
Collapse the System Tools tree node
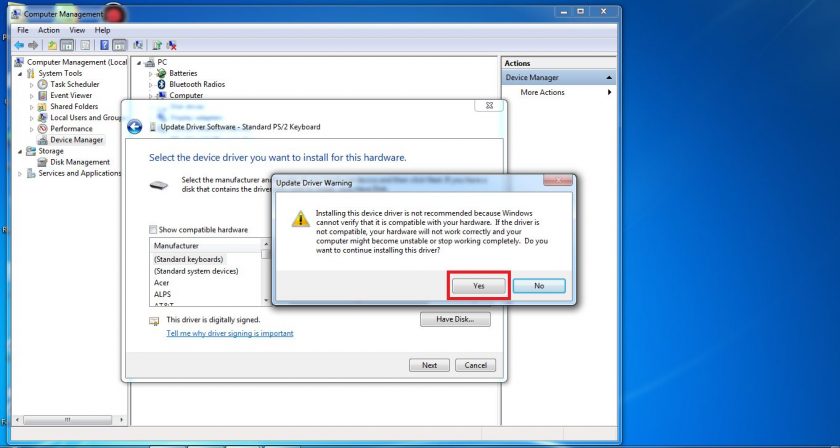coord(20,73)
